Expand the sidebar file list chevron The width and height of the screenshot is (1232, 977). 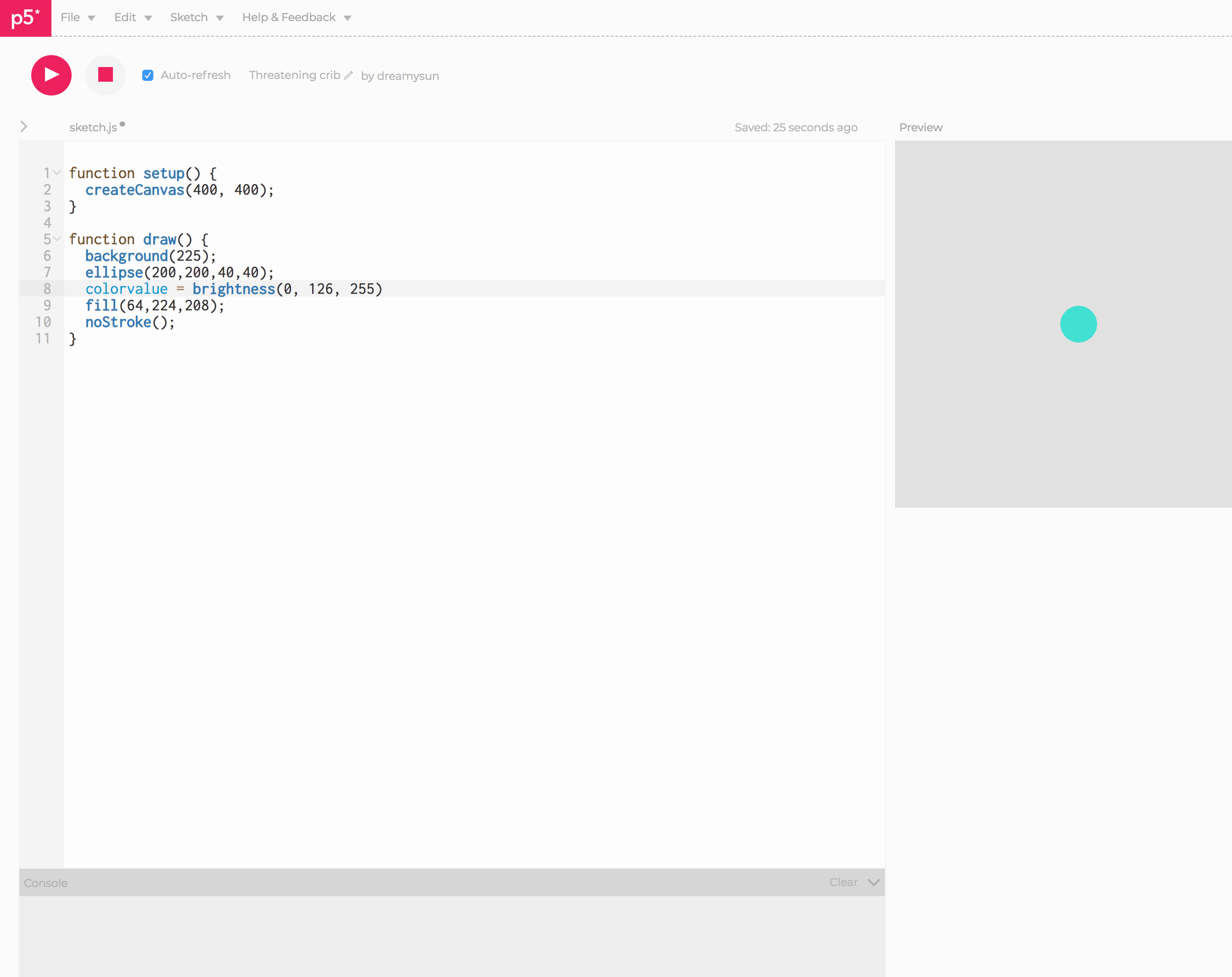(x=24, y=127)
